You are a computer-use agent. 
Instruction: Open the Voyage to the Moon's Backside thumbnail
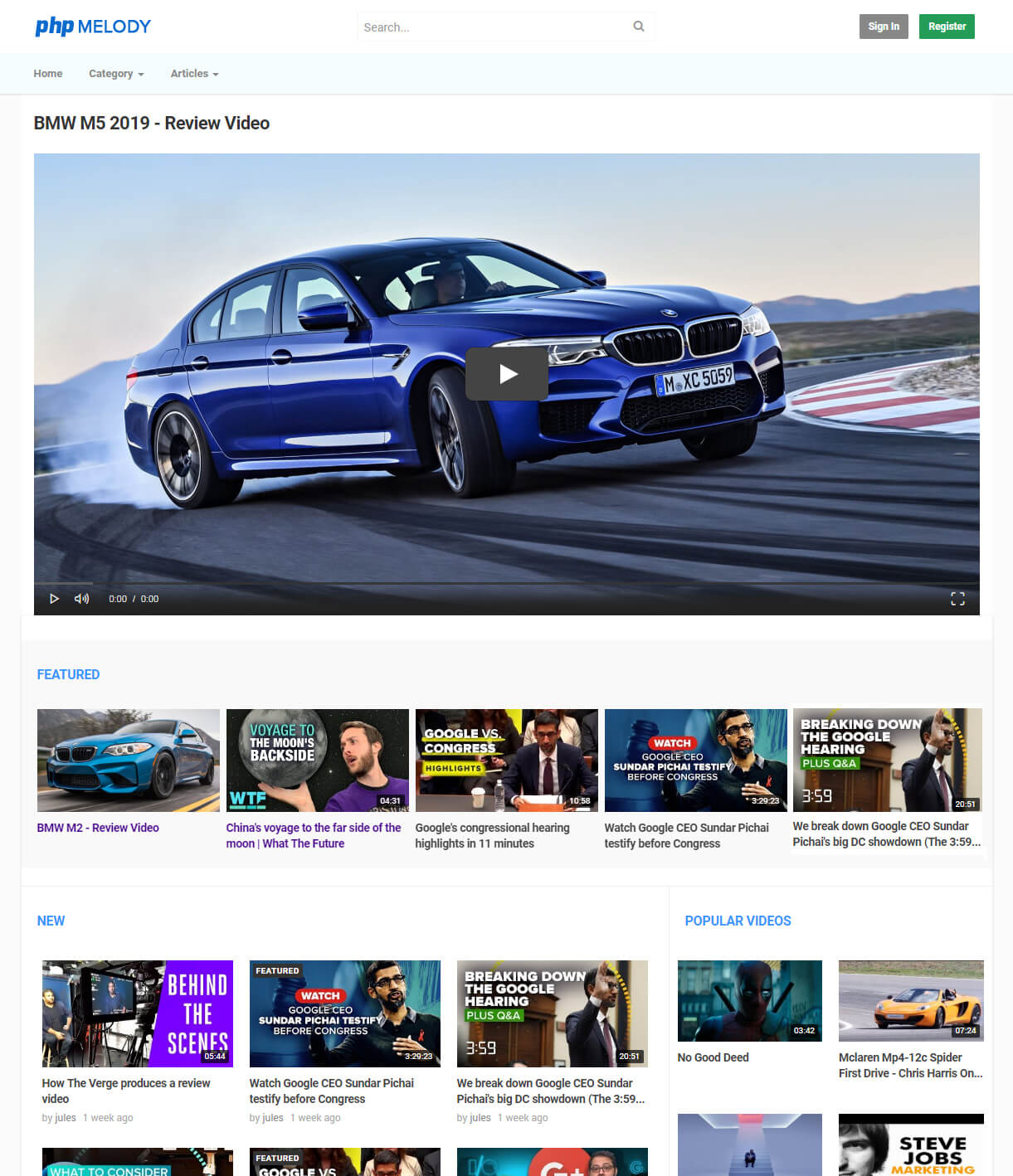(x=318, y=761)
